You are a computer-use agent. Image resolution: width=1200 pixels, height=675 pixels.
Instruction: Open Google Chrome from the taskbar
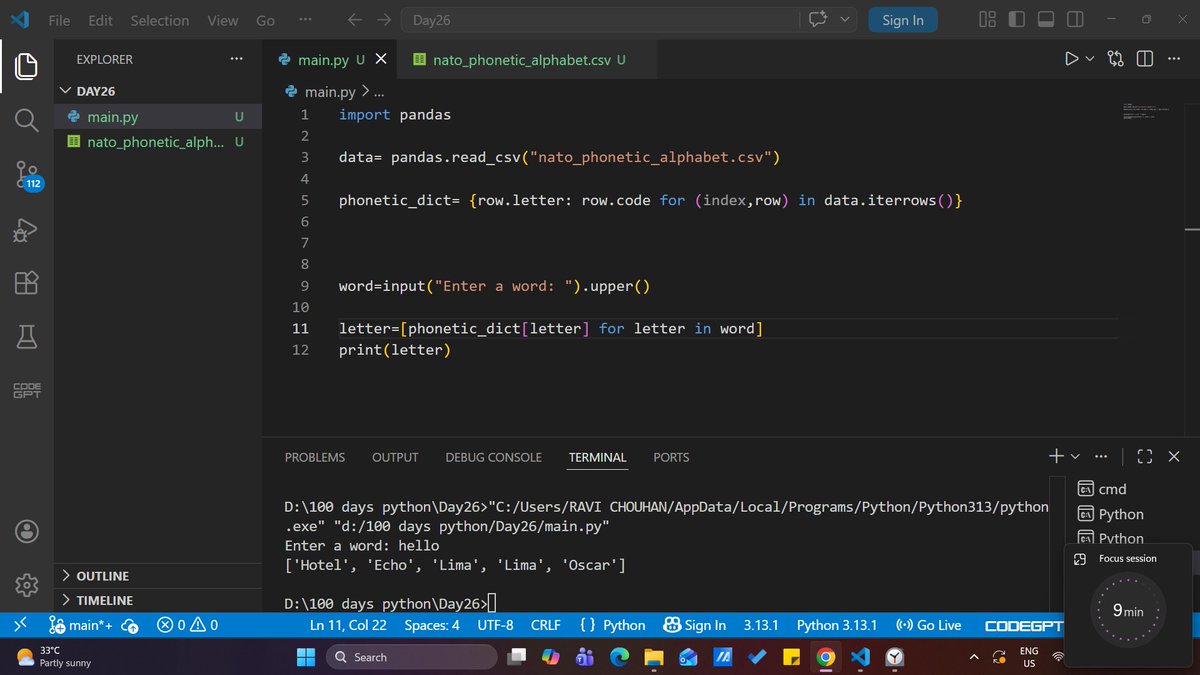(x=825, y=657)
